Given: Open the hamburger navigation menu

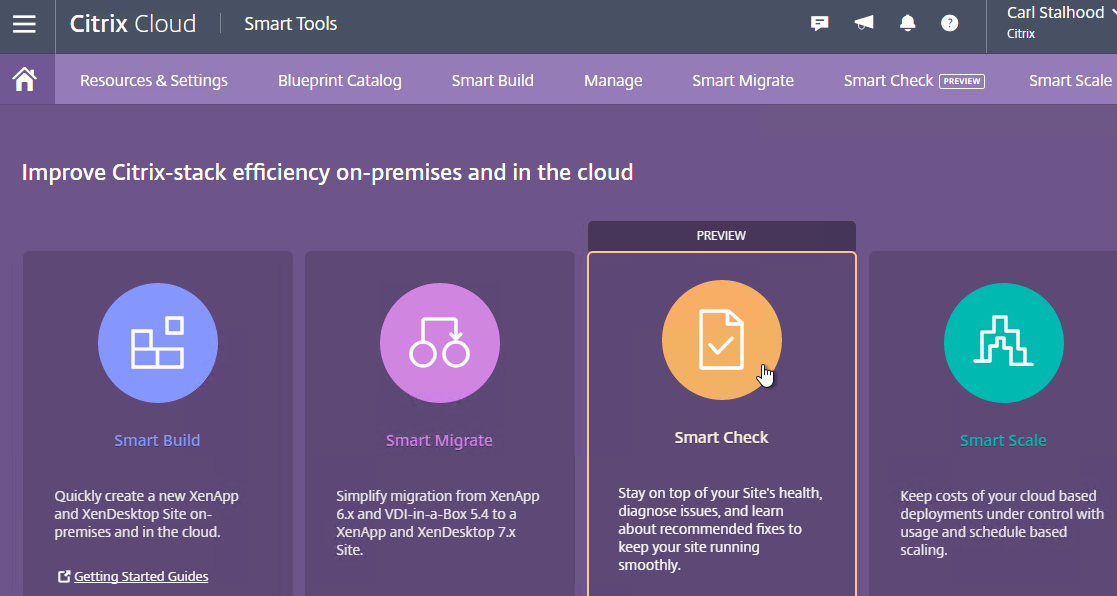Looking at the screenshot, I should [24, 24].
